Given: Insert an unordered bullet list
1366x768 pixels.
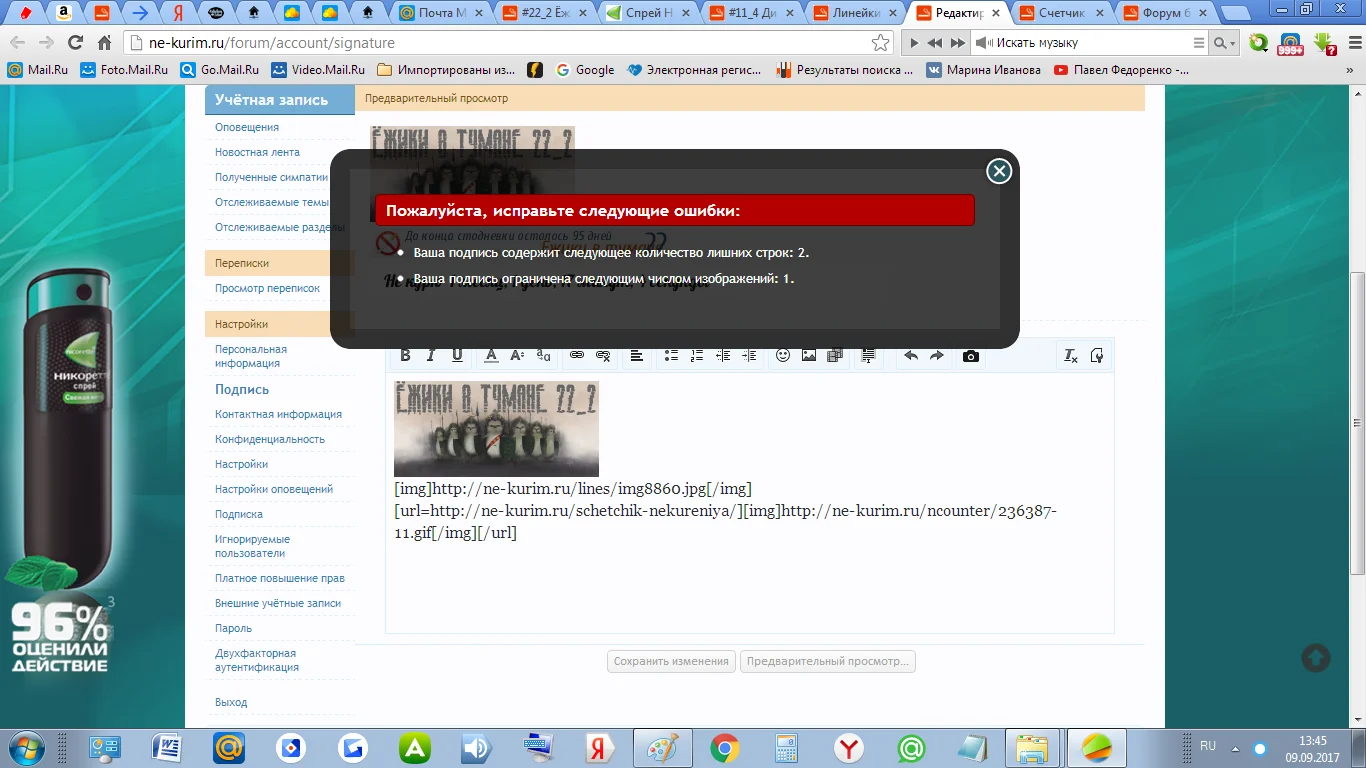Looking at the screenshot, I should point(671,355).
